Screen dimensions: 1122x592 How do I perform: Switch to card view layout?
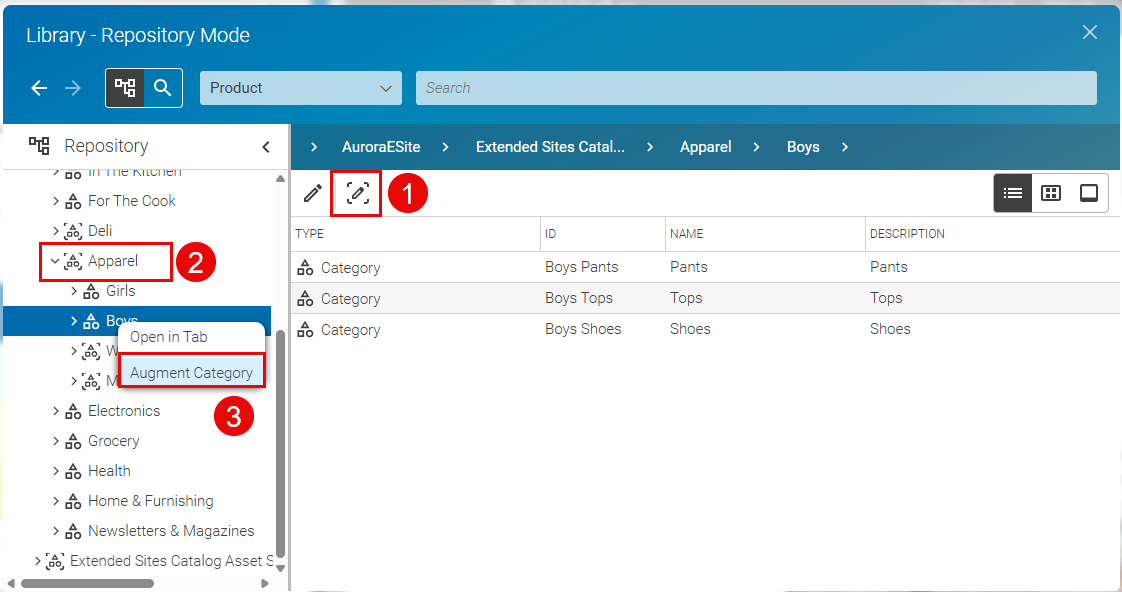point(1088,192)
